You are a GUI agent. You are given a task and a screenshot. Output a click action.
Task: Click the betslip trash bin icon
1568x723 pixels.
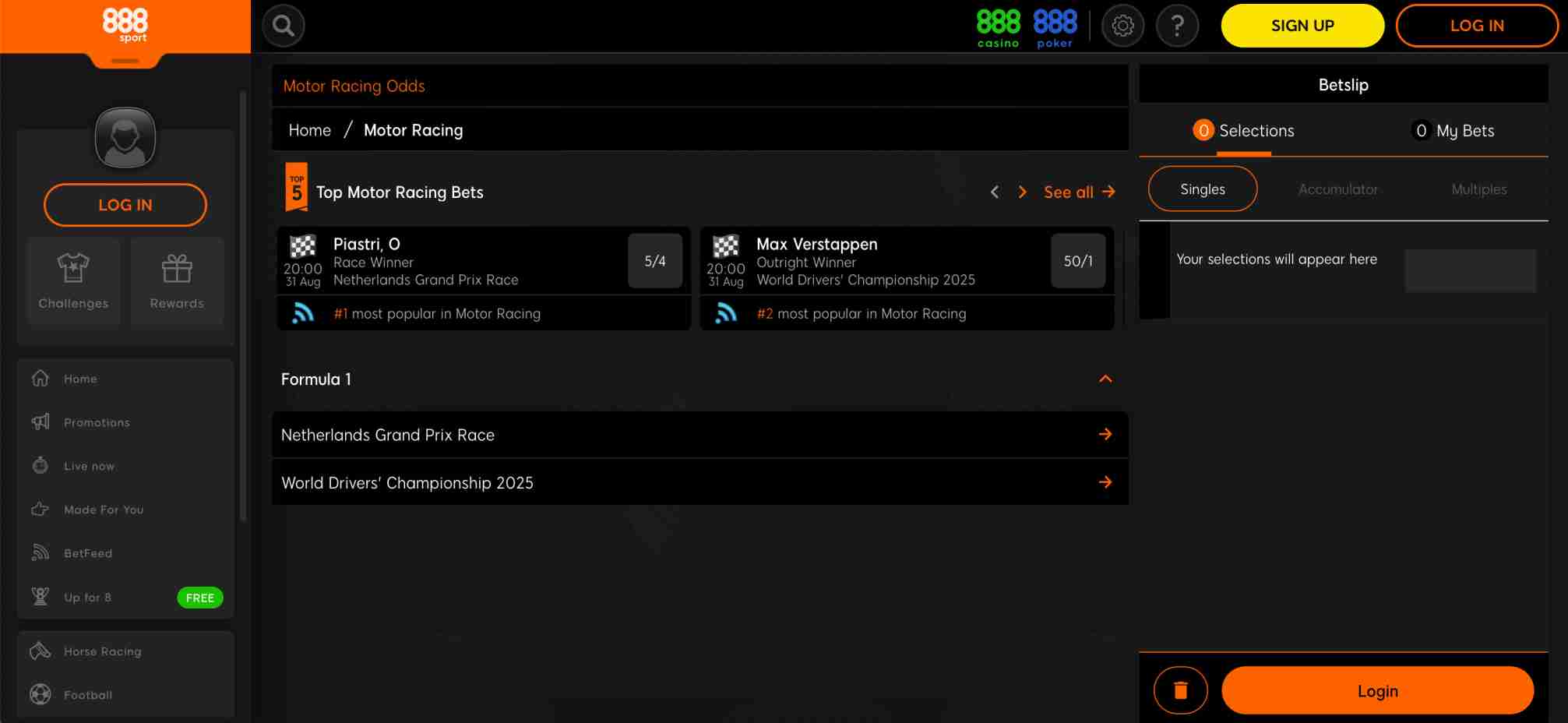1180,690
